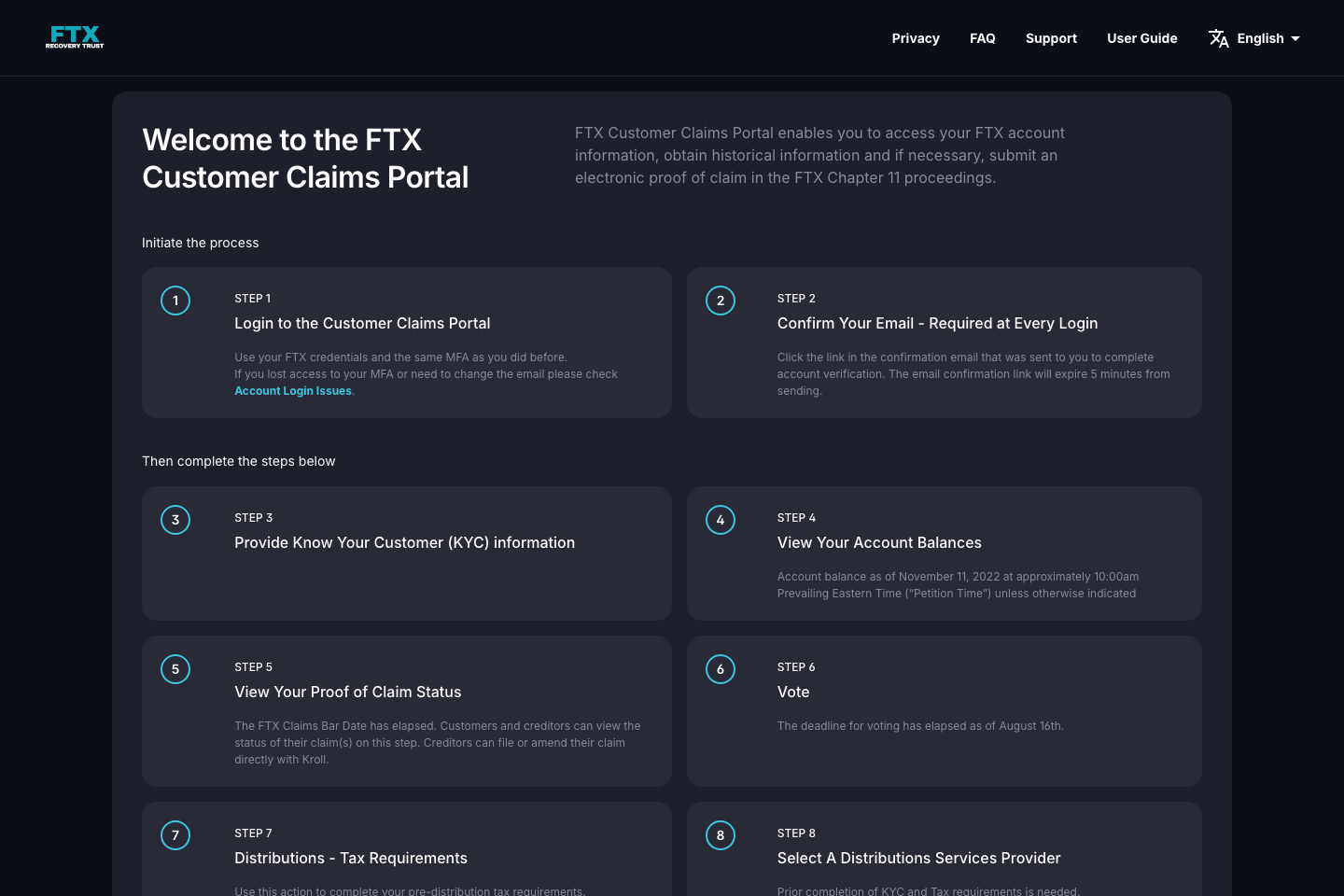This screenshot has height=896, width=1344.
Task: Select the Provide Know Your Customer card
Action: [404, 542]
